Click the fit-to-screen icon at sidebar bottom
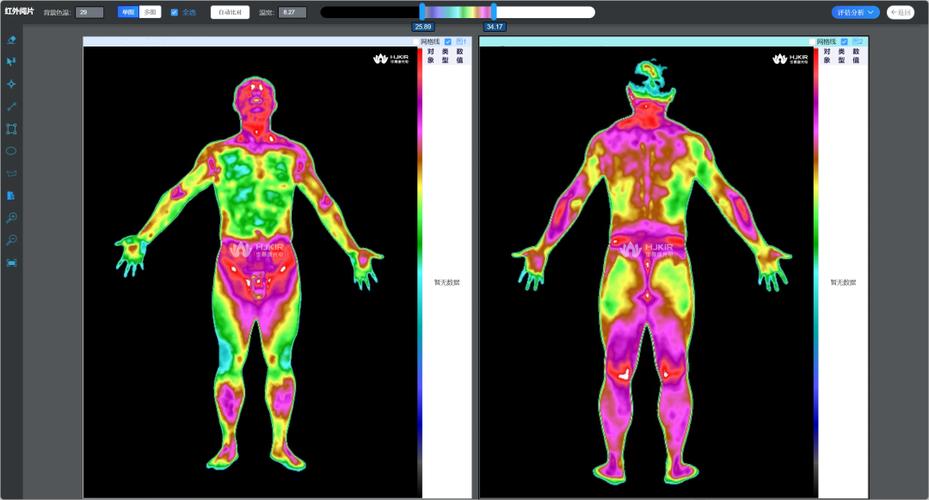This screenshot has width=929, height=500. coord(11,262)
